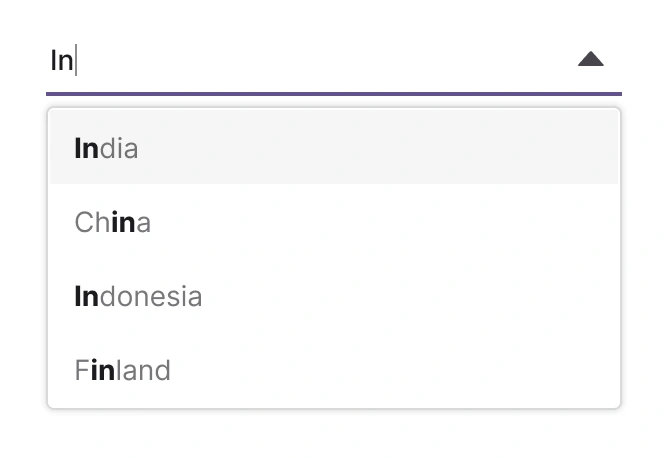
Task: Focus the combo box search input
Action: click(x=300, y=61)
